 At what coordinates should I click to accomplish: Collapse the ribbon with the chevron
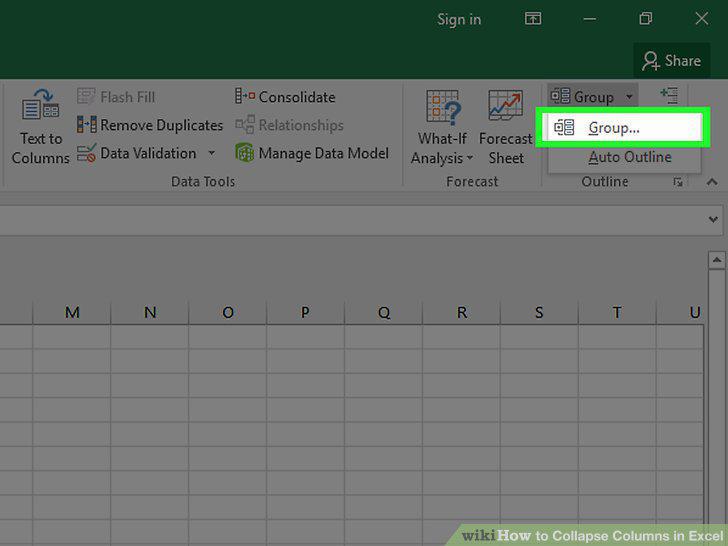712,182
